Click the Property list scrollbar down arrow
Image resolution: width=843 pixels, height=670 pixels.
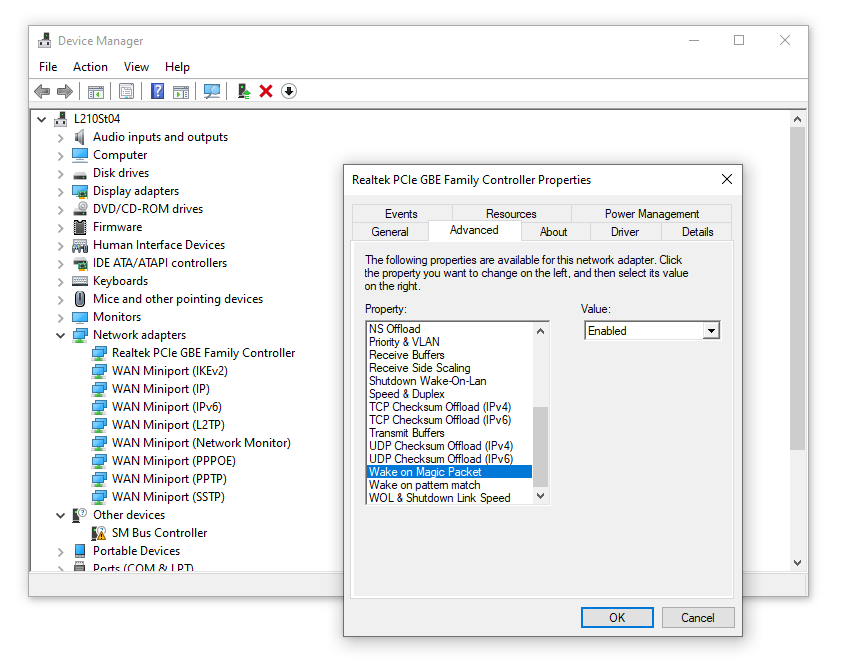point(541,496)
